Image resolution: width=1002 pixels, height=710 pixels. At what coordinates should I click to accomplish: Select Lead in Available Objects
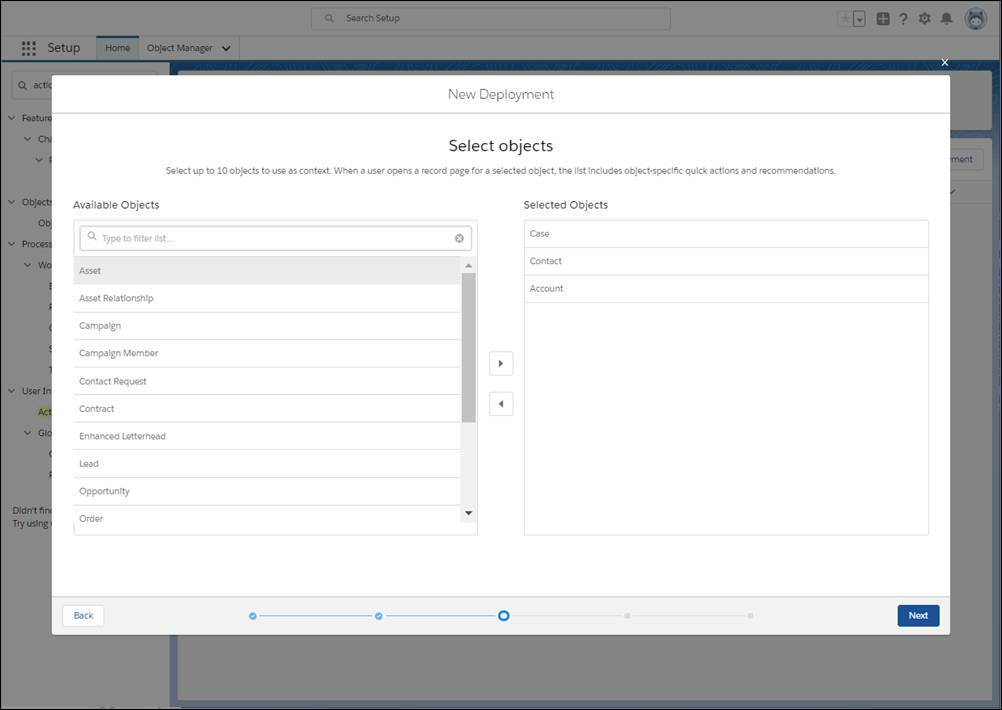(267, 463)
